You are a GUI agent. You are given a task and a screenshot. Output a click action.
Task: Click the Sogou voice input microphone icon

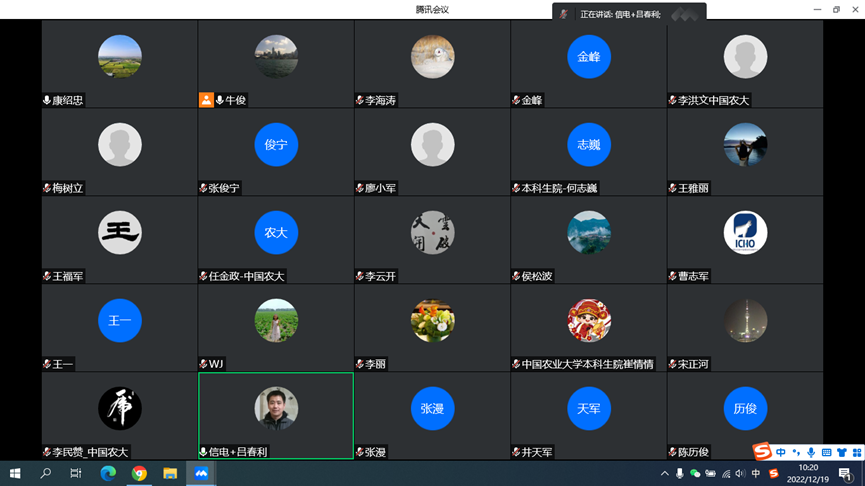(811, 452)
